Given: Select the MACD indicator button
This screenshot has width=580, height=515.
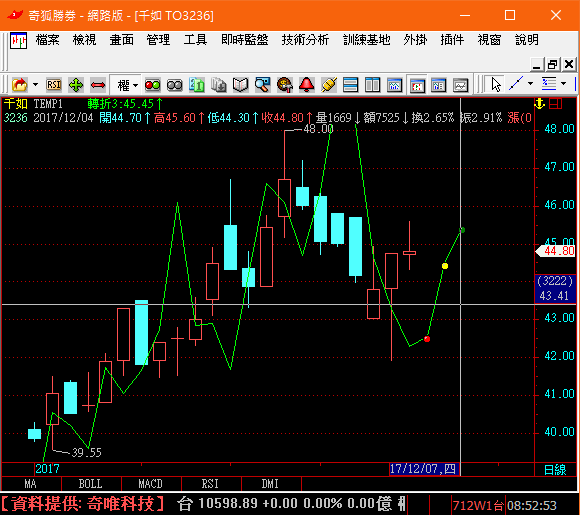Looking at the screenshot, I should pos(151,484).
